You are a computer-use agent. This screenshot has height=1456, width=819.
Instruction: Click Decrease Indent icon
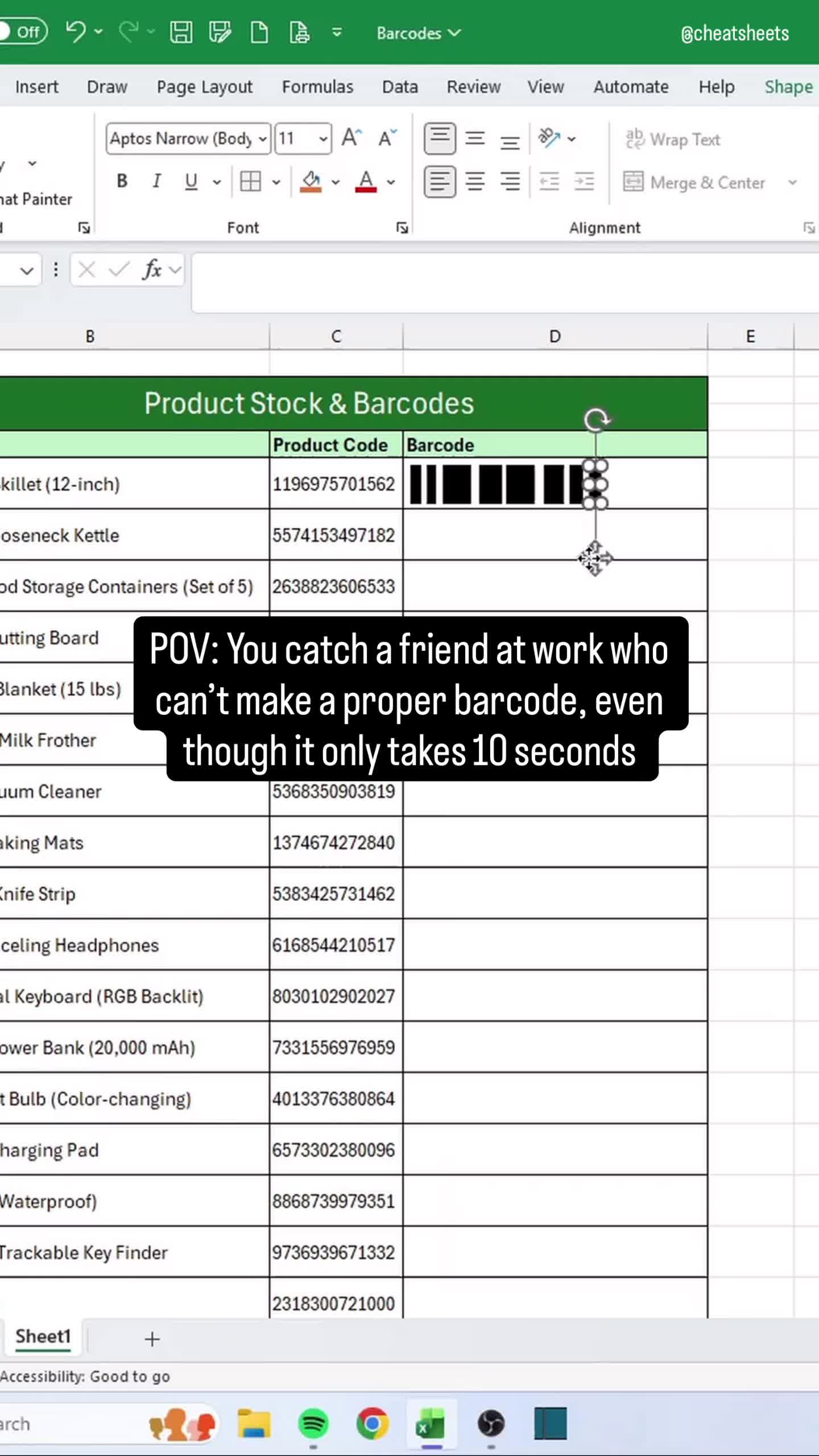(549, 182)
